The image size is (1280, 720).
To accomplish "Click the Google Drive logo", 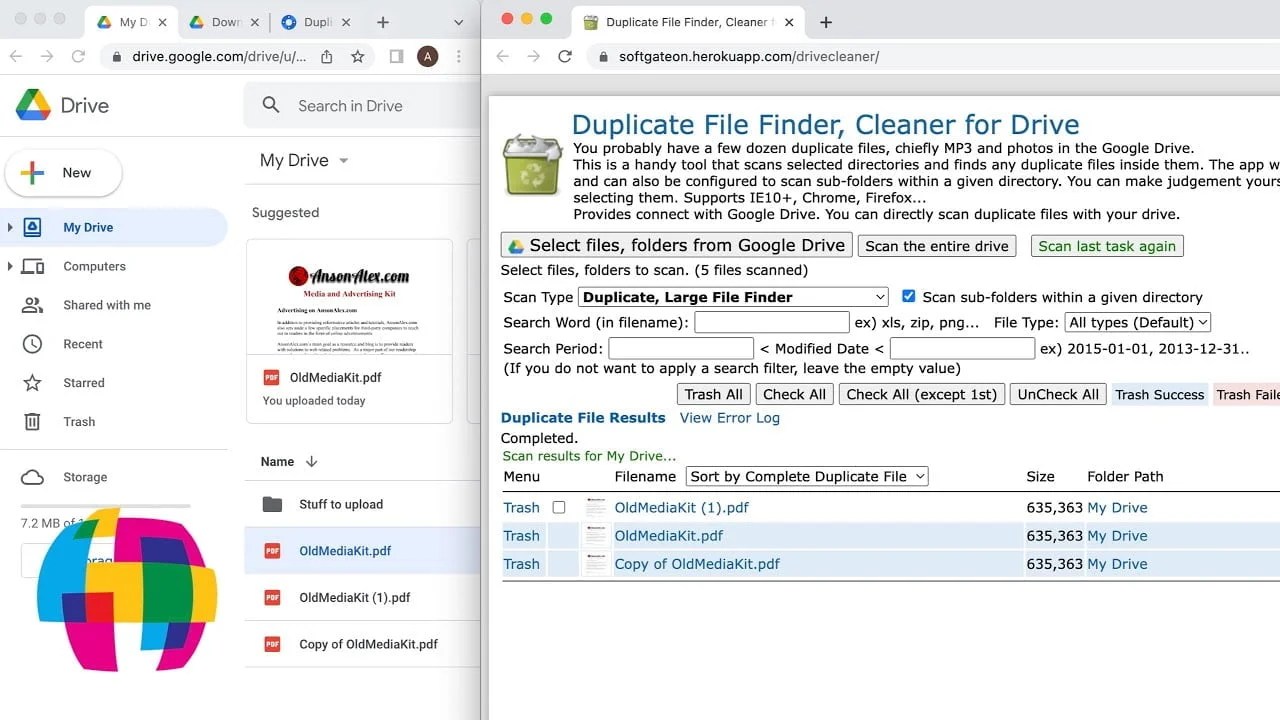I will 33,105.
